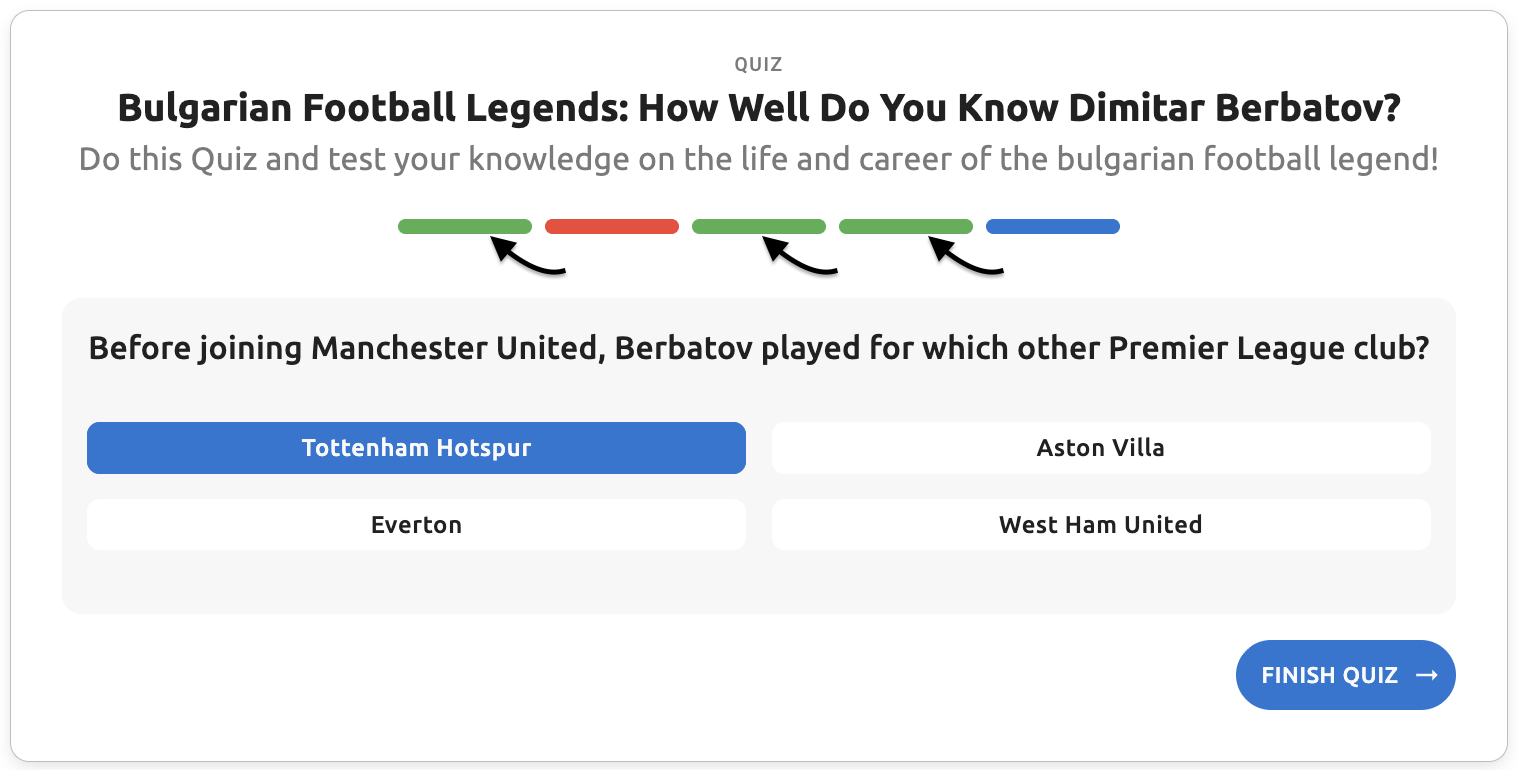The height and width of the screenshot is (770, 1518).
Task: Select the Tottenham Hotspur answer
Action: (x=416, y=448)
